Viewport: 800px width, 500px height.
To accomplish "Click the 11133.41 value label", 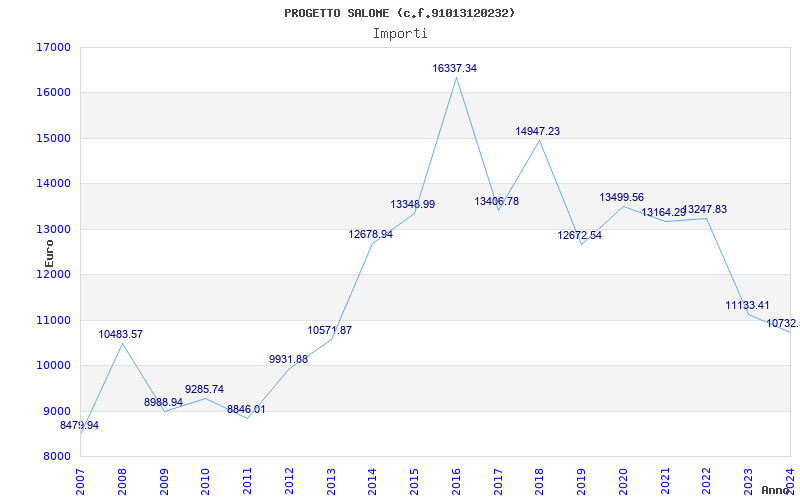I will click(747, 306).
